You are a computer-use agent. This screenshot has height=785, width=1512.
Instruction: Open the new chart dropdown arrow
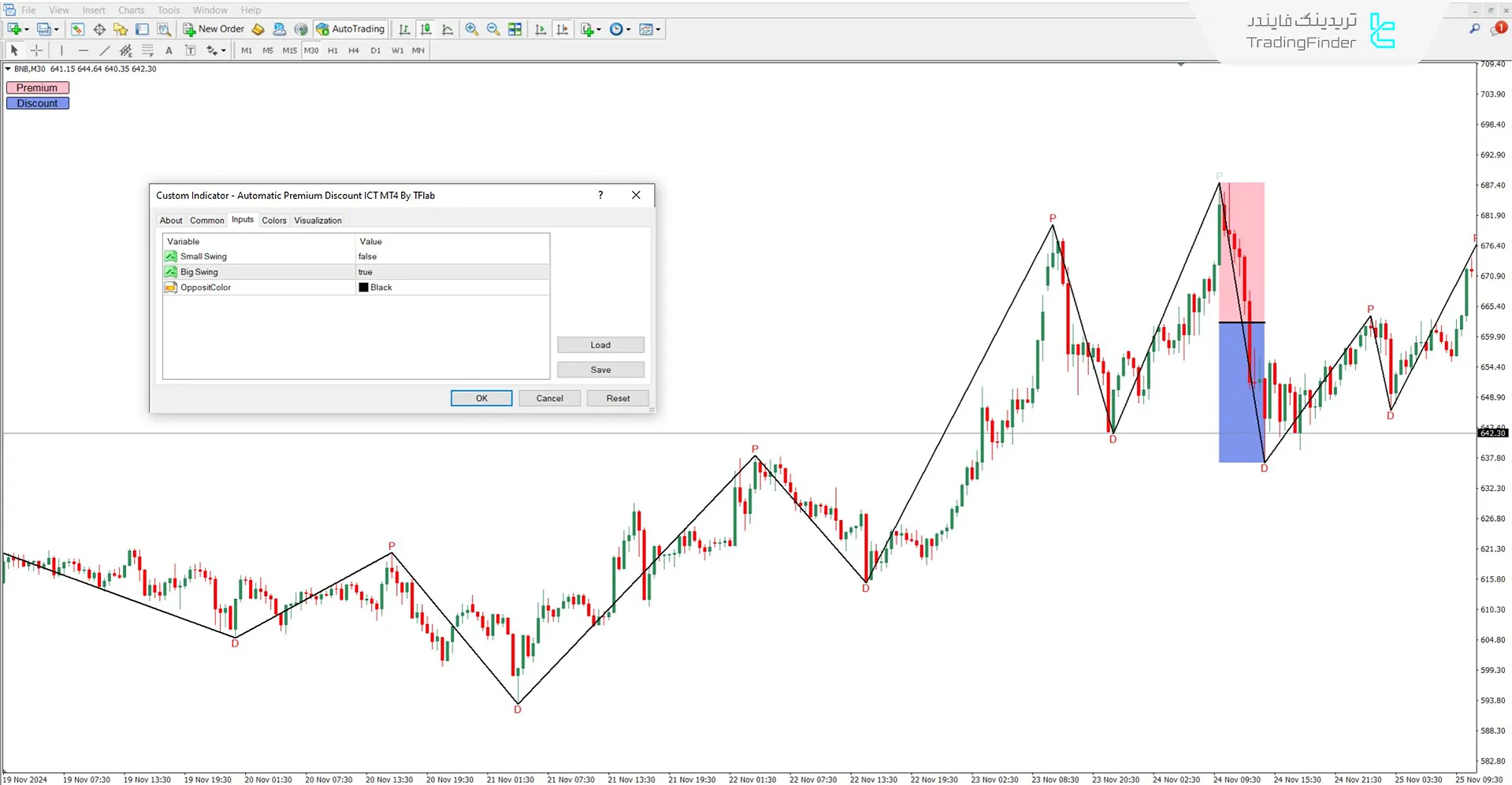coord(27,29)
